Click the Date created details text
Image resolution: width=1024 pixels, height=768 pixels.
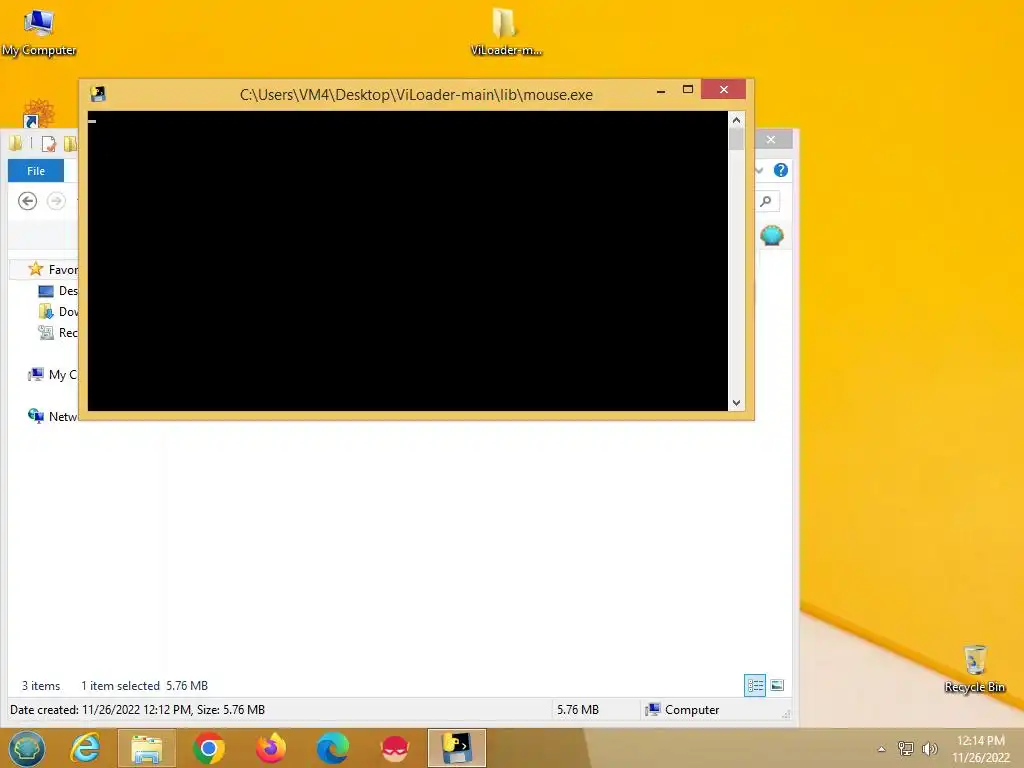tap(137, 710)
